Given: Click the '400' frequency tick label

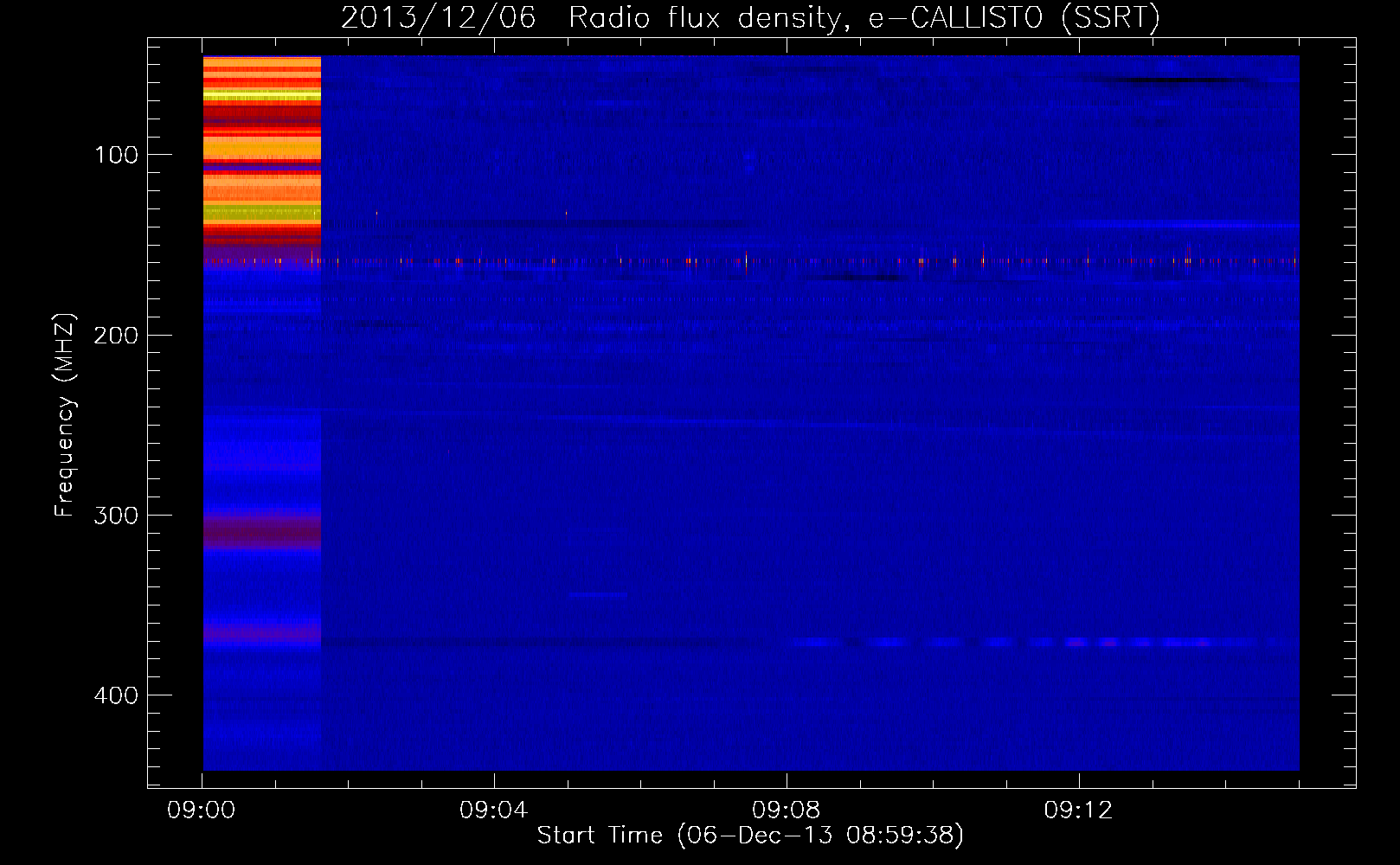Looking at the screenshot, I should point(116,695).
